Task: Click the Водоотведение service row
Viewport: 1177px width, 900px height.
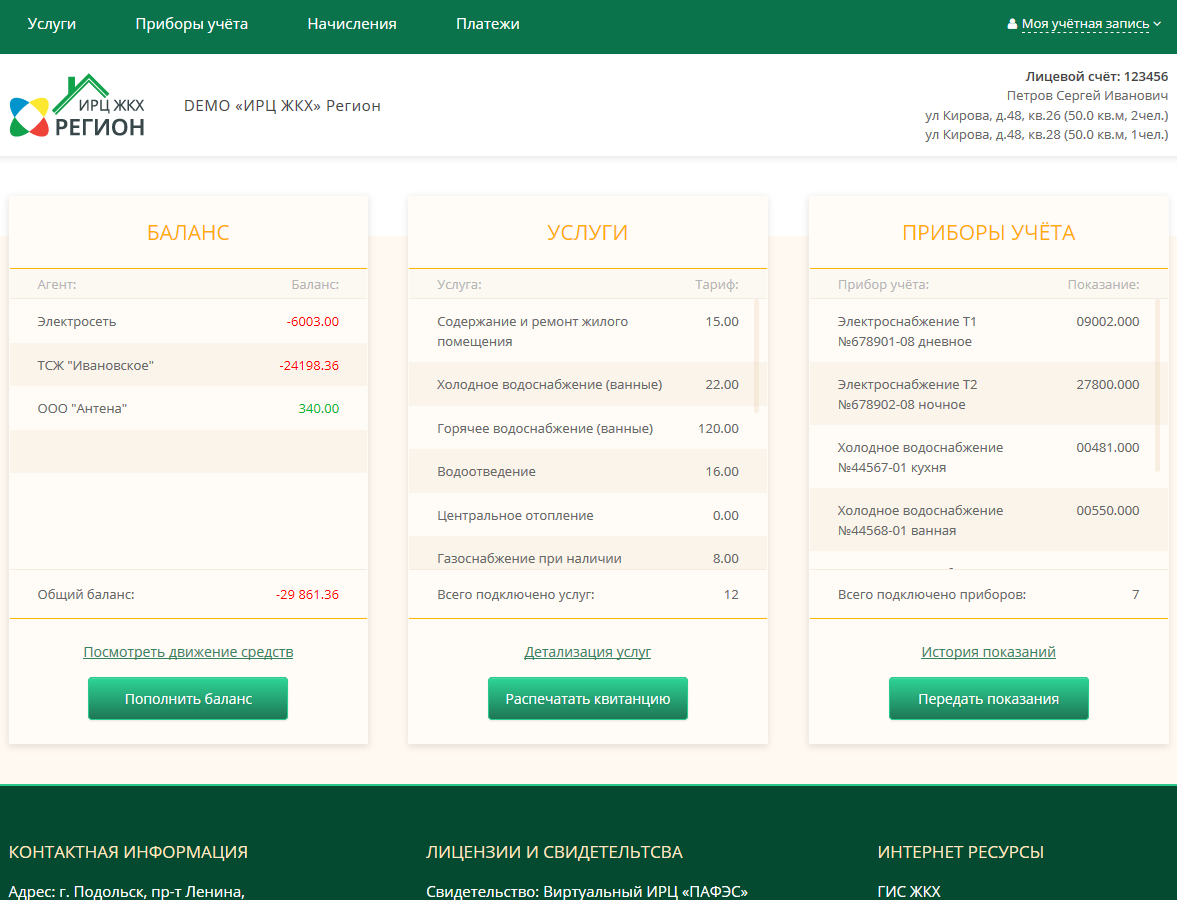Action: [x=587, y=472]
